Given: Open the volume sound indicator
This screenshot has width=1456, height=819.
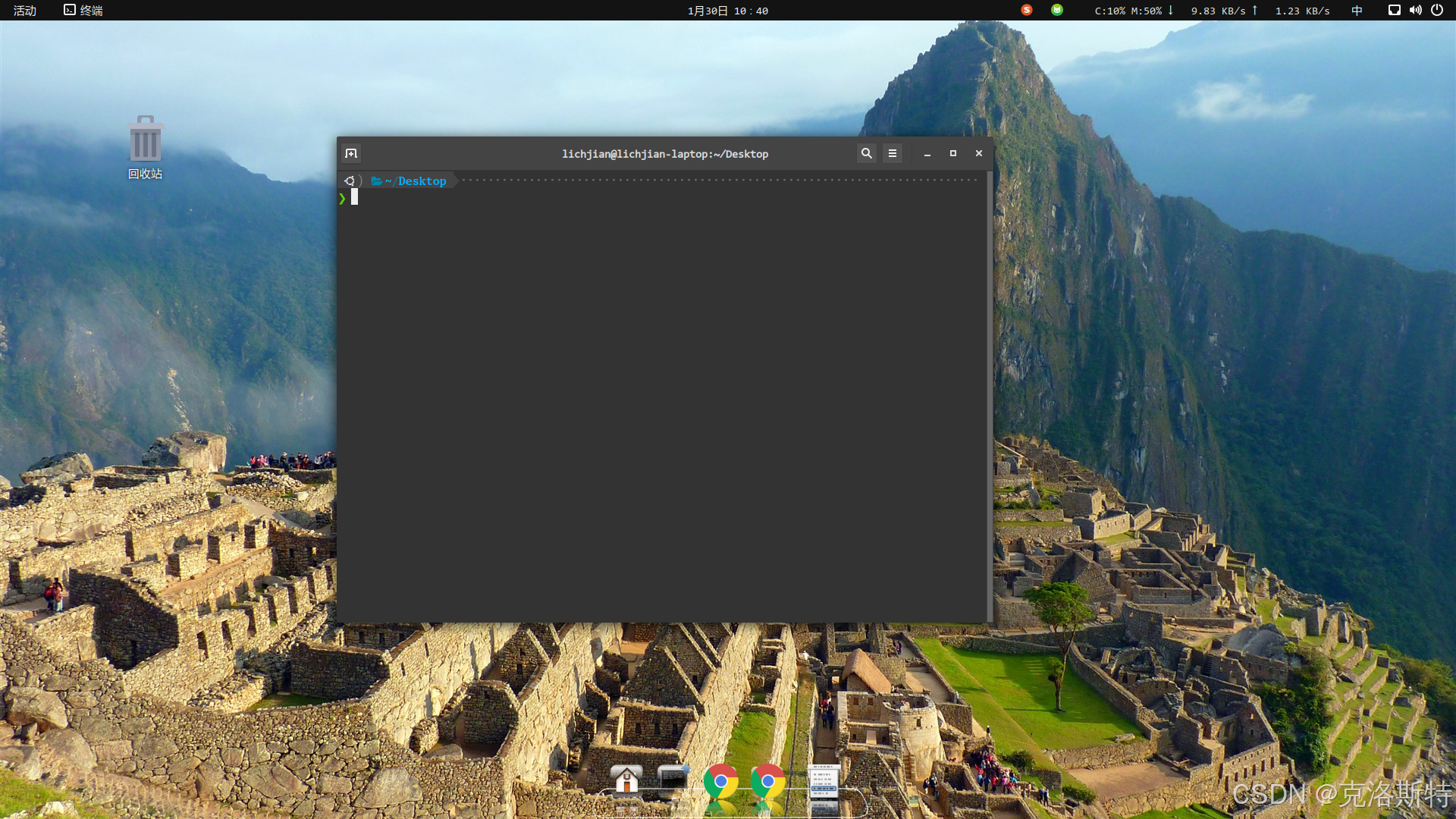Looking at the screenshot, I should click(x=1415, y=10).
